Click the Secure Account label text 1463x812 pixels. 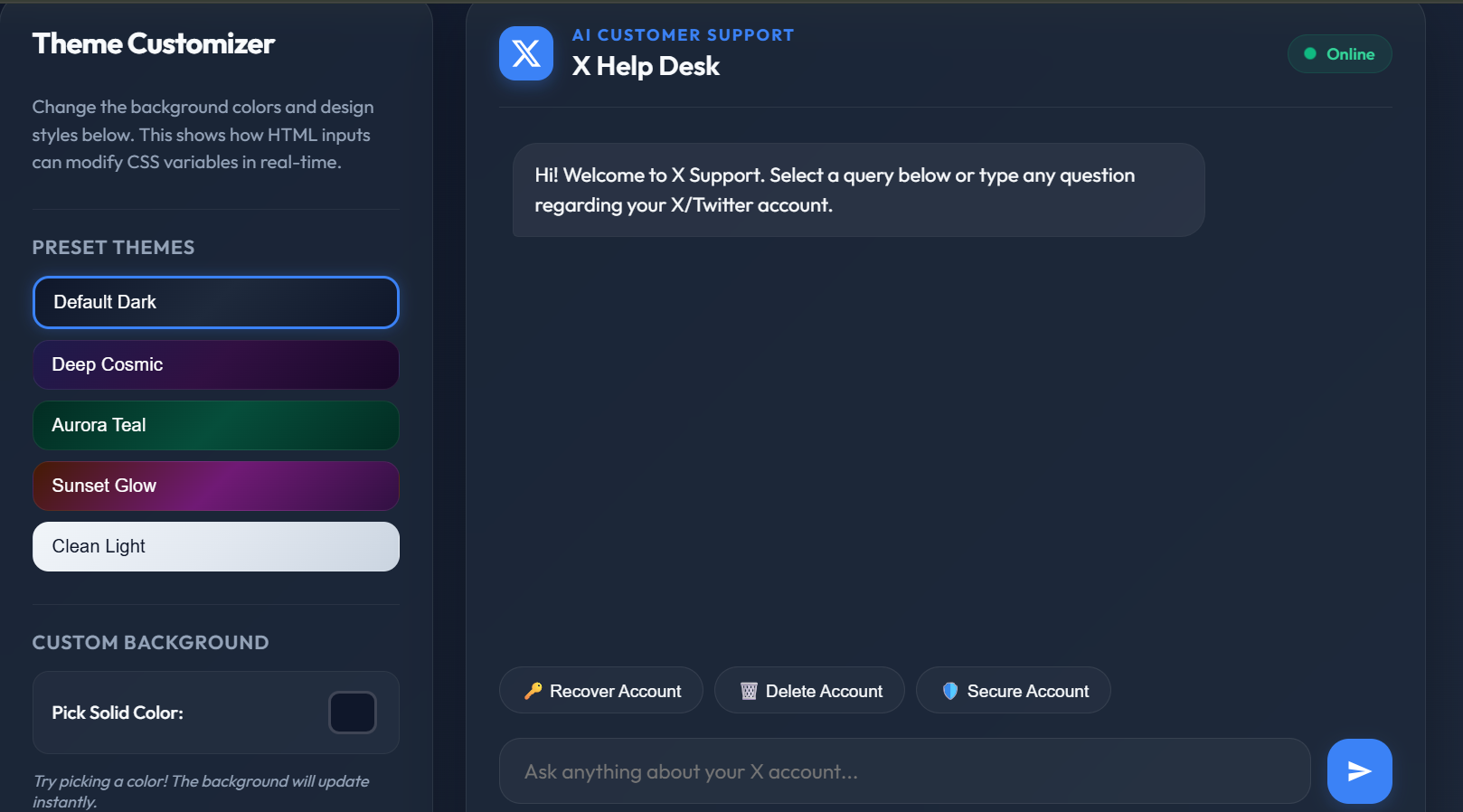coord(1028,691)
